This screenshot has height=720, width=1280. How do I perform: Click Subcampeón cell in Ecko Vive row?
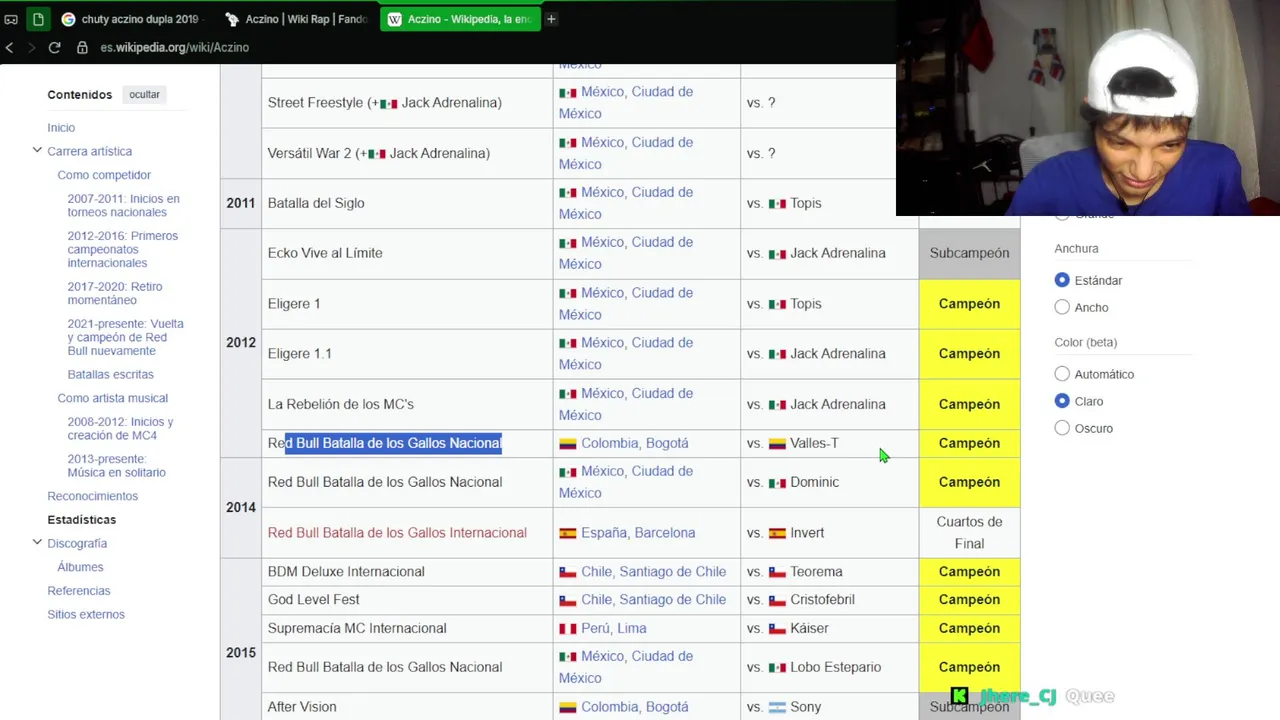[x=969, y=253]
